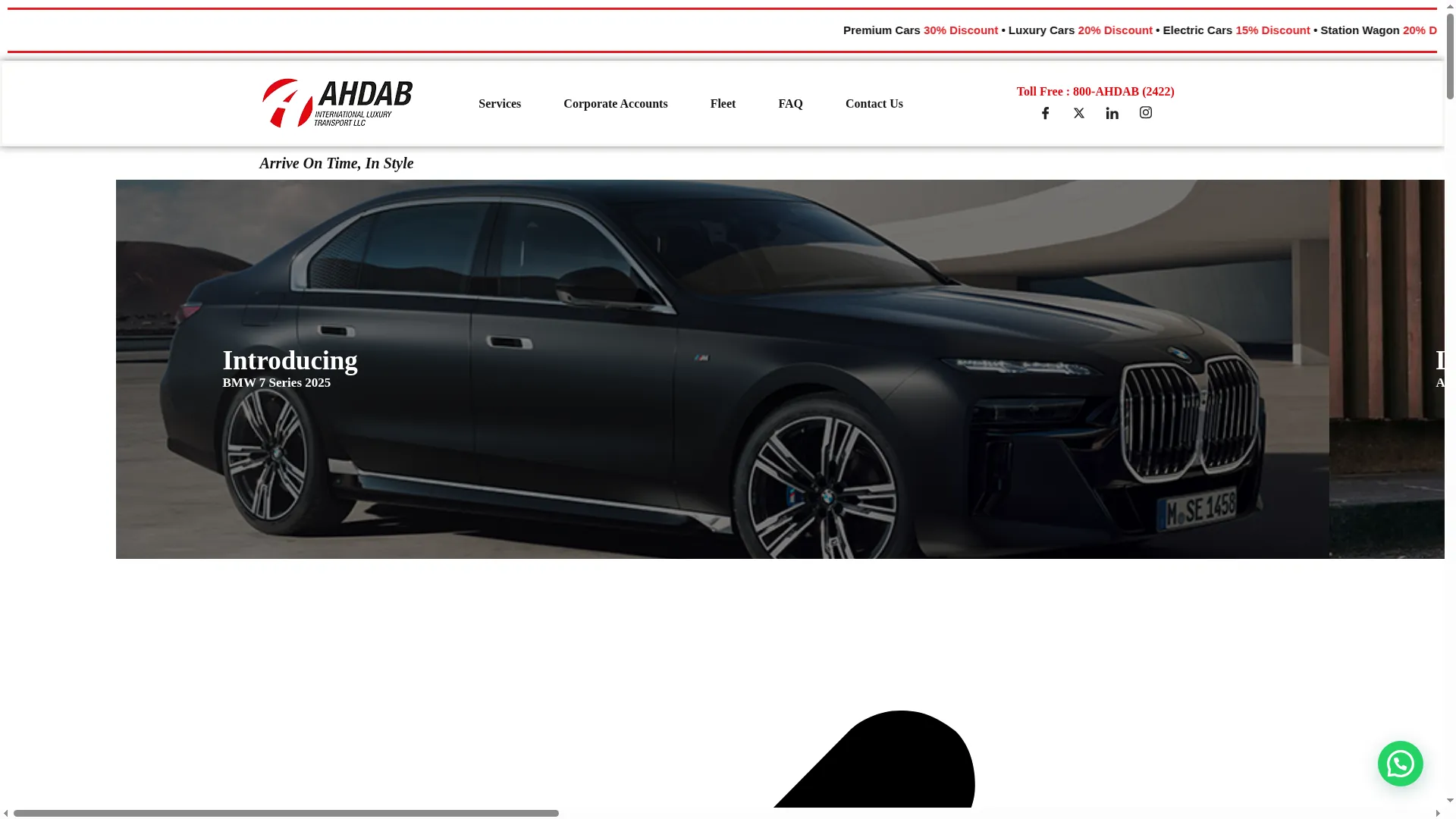The width and height of the screenshot is (1456, 819).
Task: Click the scroll-up arrow of vertical scrollbar
Action: (1450, 5)
